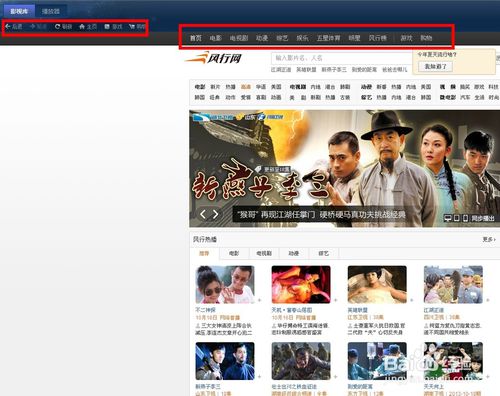500x396 pixels.
Task: Select the 综艺 tab under 风行热播
Action: (x=323, y=253)
